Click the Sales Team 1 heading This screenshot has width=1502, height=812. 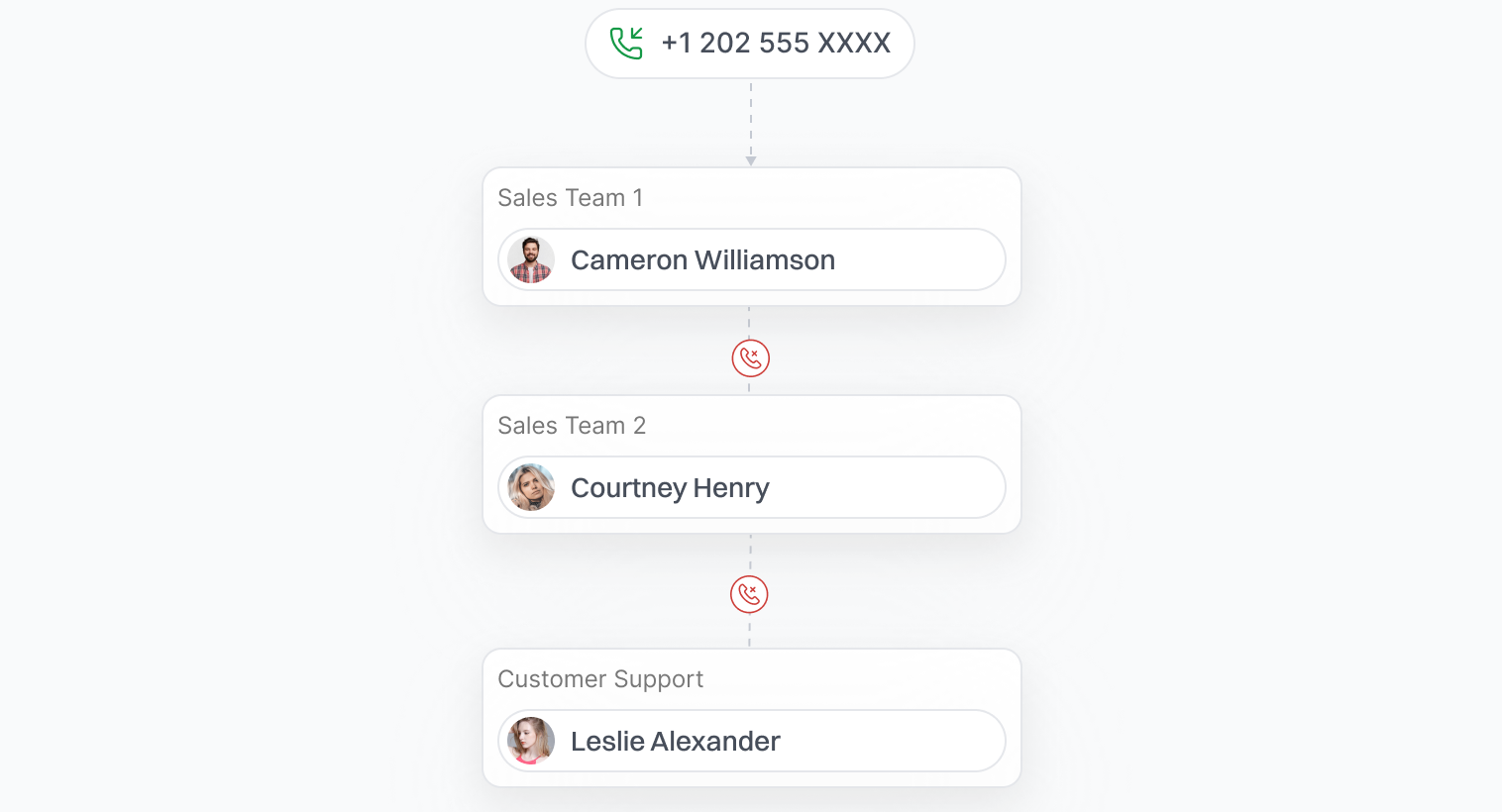[570, 198]
